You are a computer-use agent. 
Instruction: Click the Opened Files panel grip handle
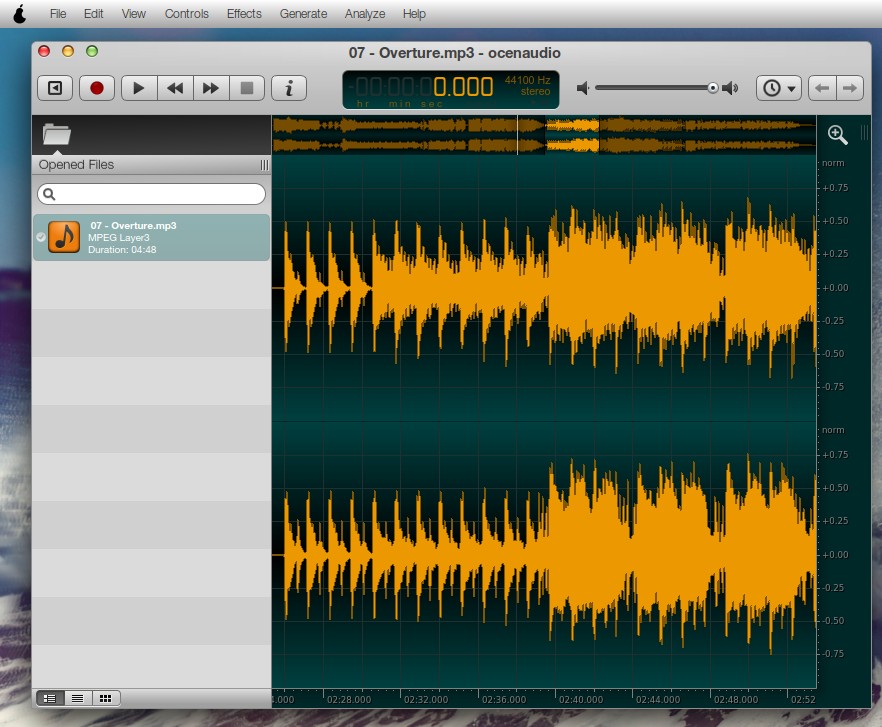click(x=264, y=165)
